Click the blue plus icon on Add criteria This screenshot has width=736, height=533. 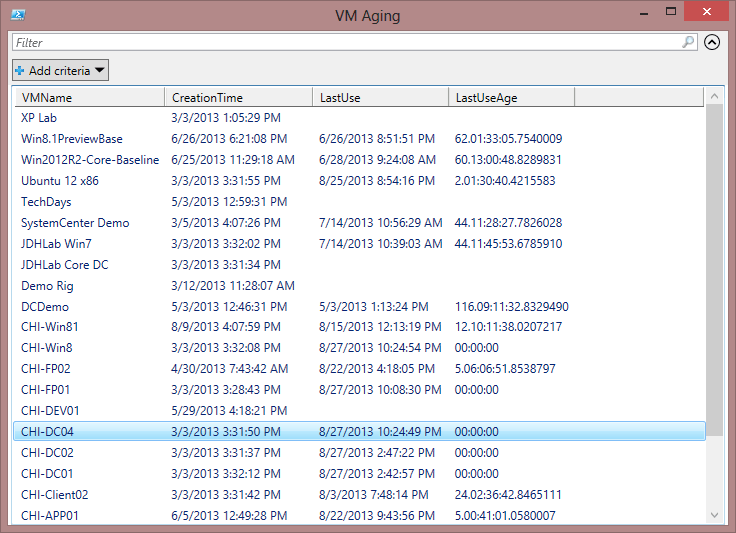coord(20,70)
